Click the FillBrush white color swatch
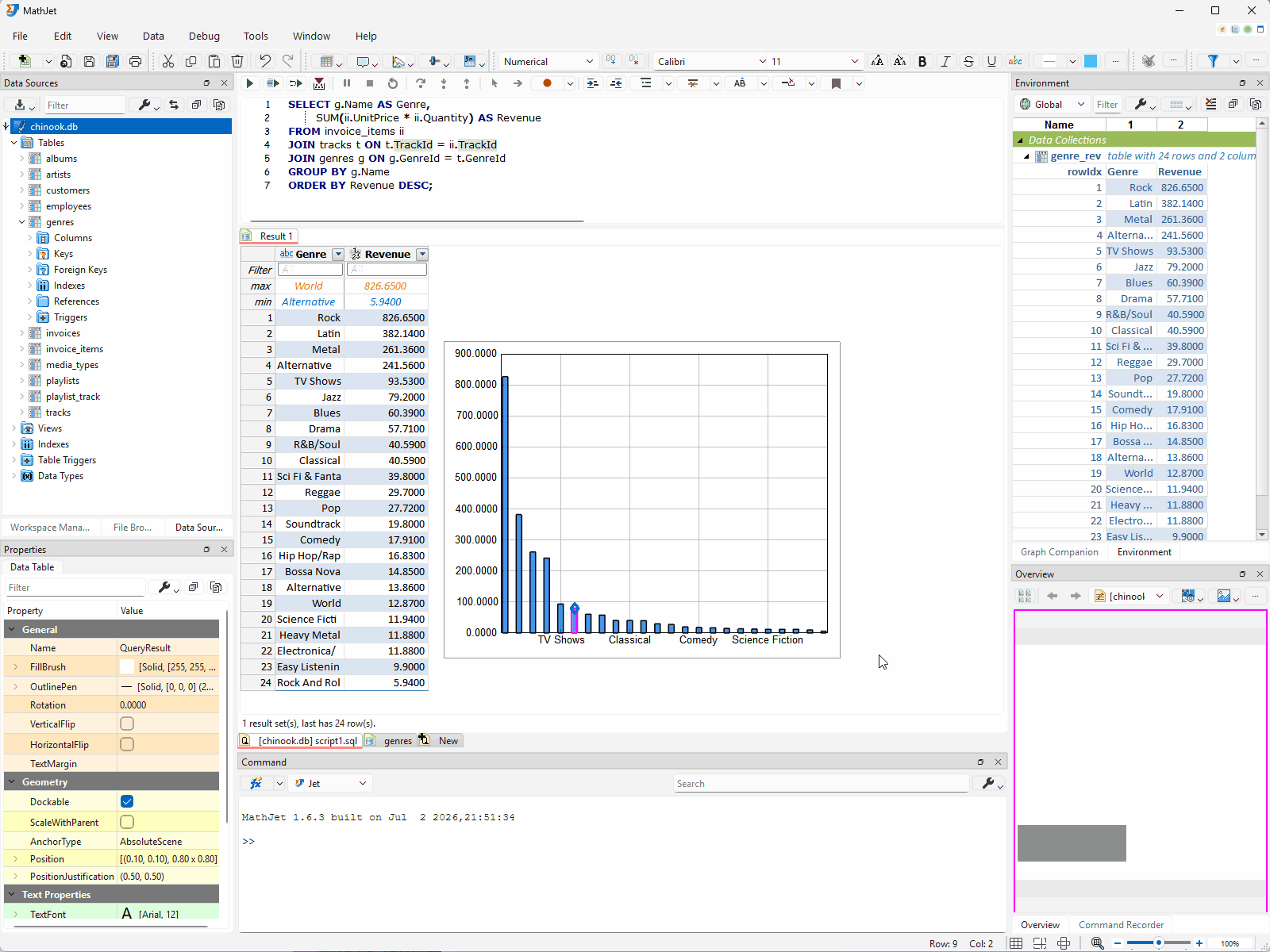The width and height of the screenshot is (1270, 952). click(x=128, y=667)
